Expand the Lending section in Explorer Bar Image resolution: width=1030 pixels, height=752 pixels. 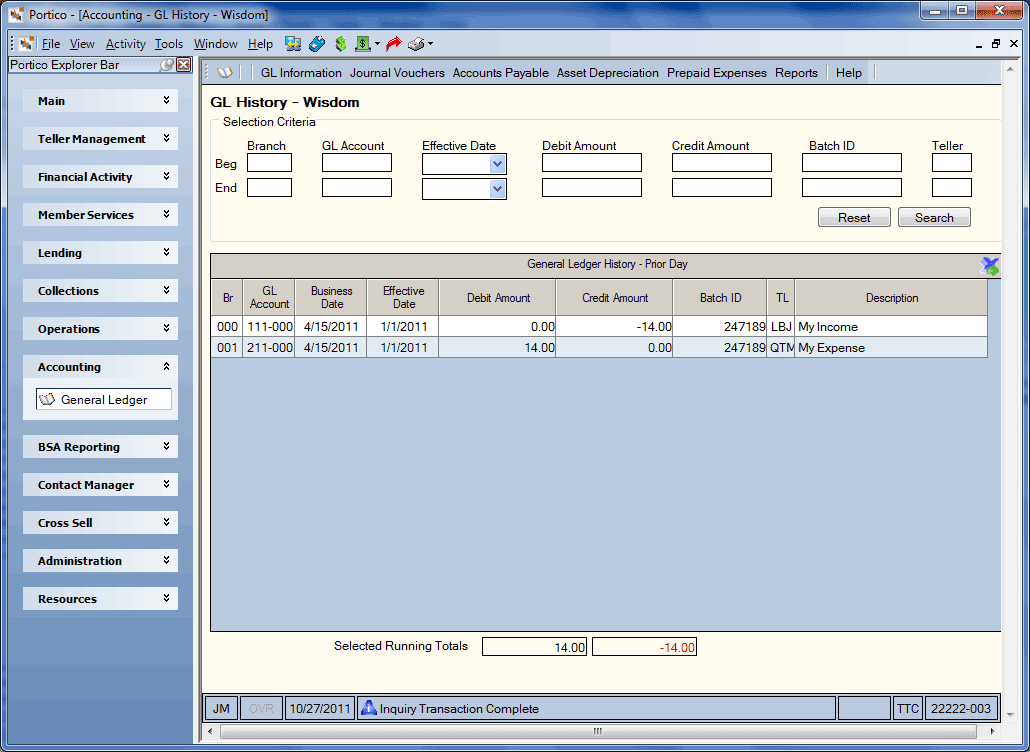tap(101, 253)
